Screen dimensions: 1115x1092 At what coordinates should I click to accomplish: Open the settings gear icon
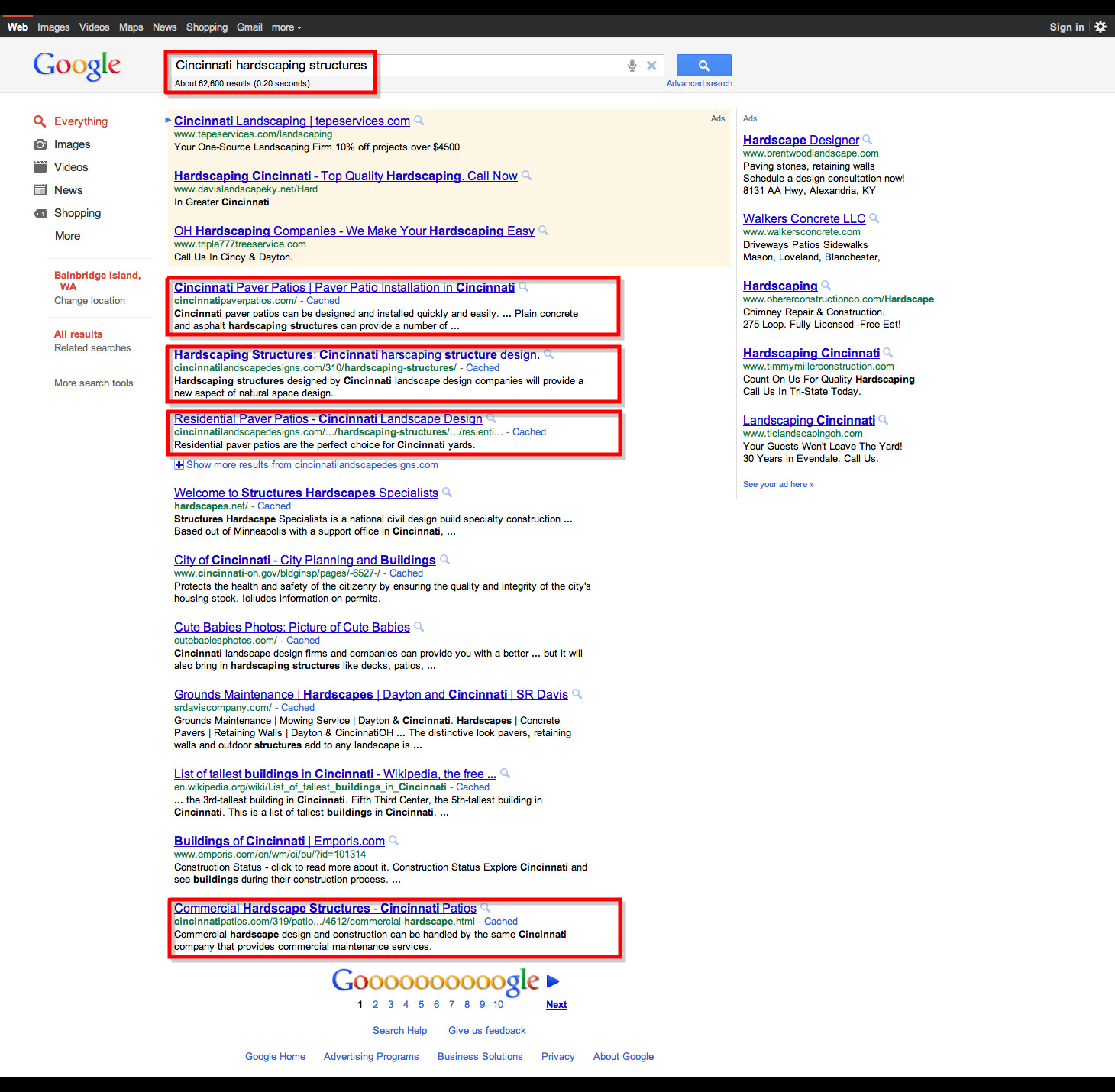coord(1100,27)
